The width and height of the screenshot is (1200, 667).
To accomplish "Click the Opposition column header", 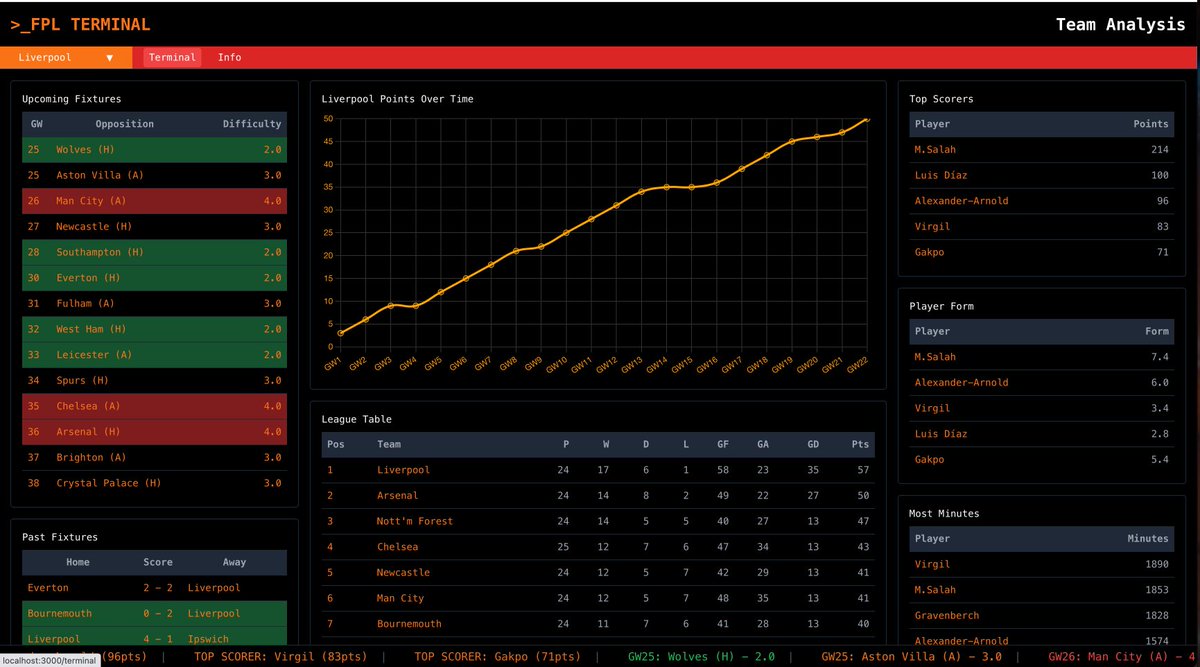I will [x=125, y=124].
